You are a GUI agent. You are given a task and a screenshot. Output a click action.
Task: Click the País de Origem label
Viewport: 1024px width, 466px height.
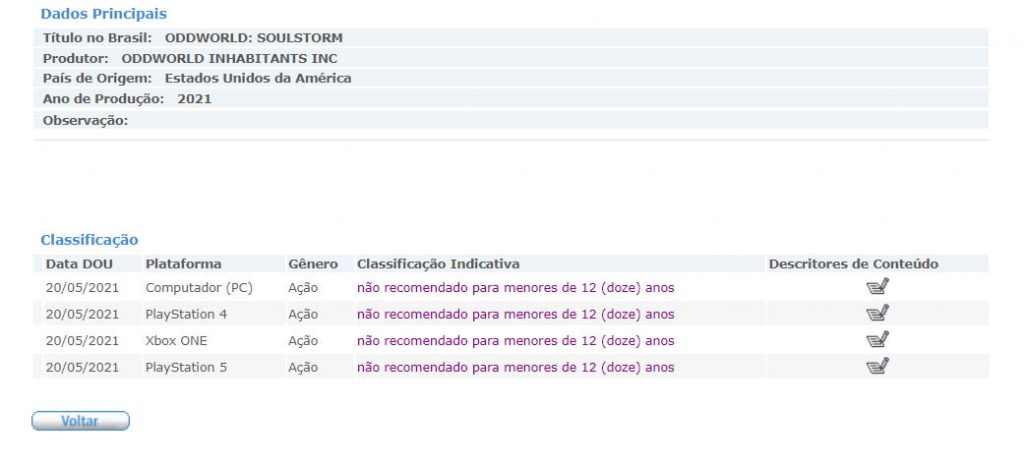click(x=97, y=78)
